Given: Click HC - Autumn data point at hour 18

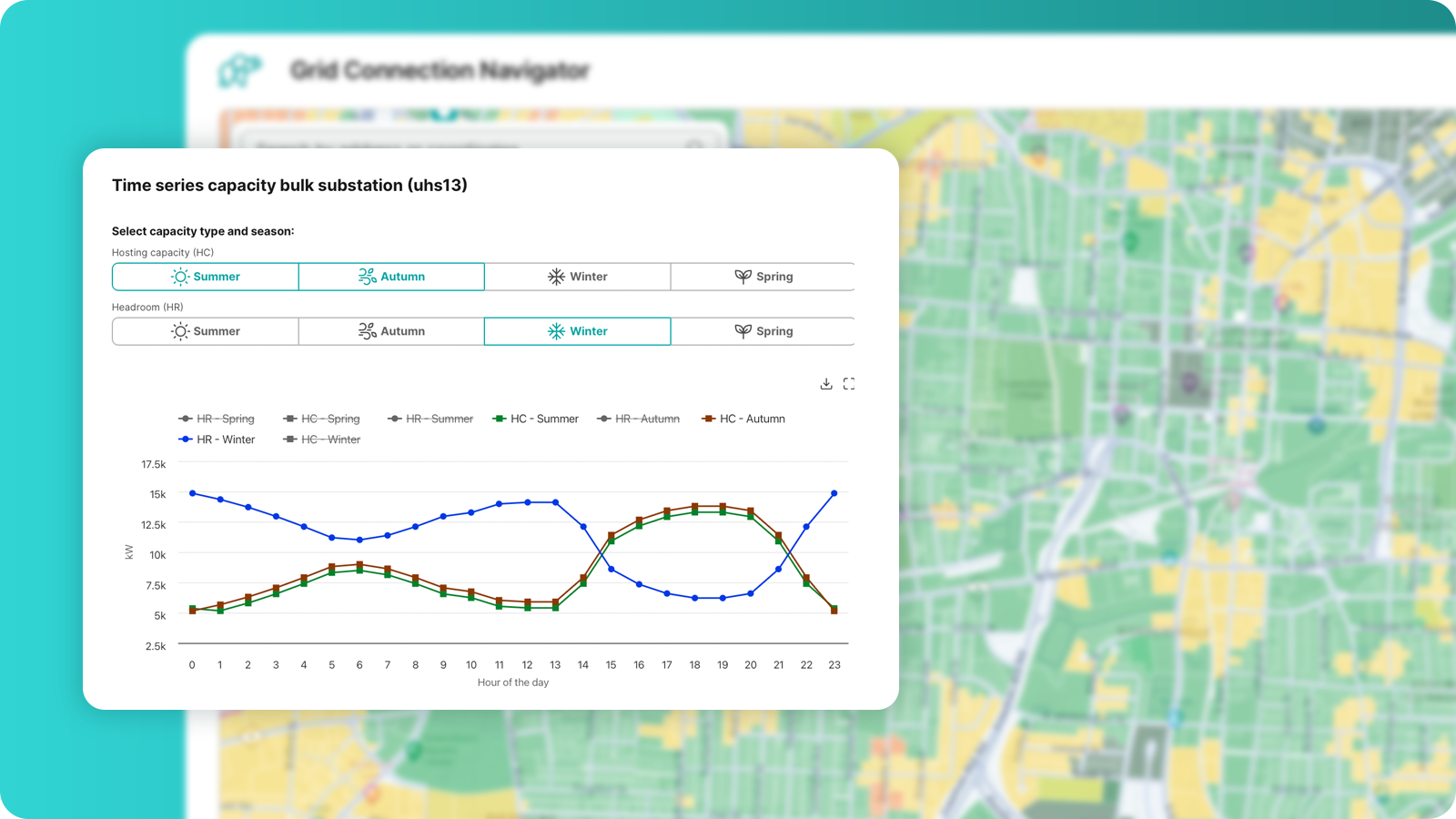Looking at the screenshot, I should (x=695, y=507).
